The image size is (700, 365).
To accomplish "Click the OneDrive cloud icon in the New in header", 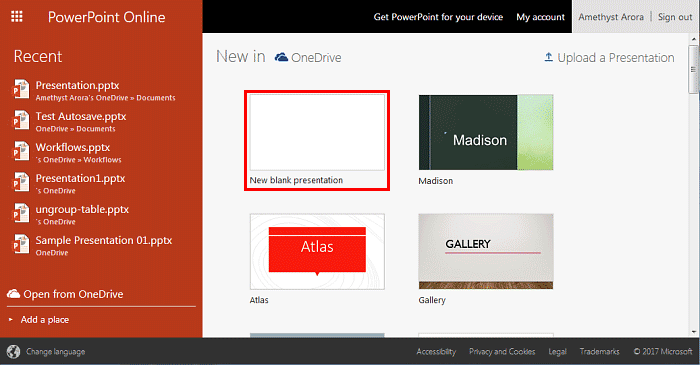I will point(281,57).
